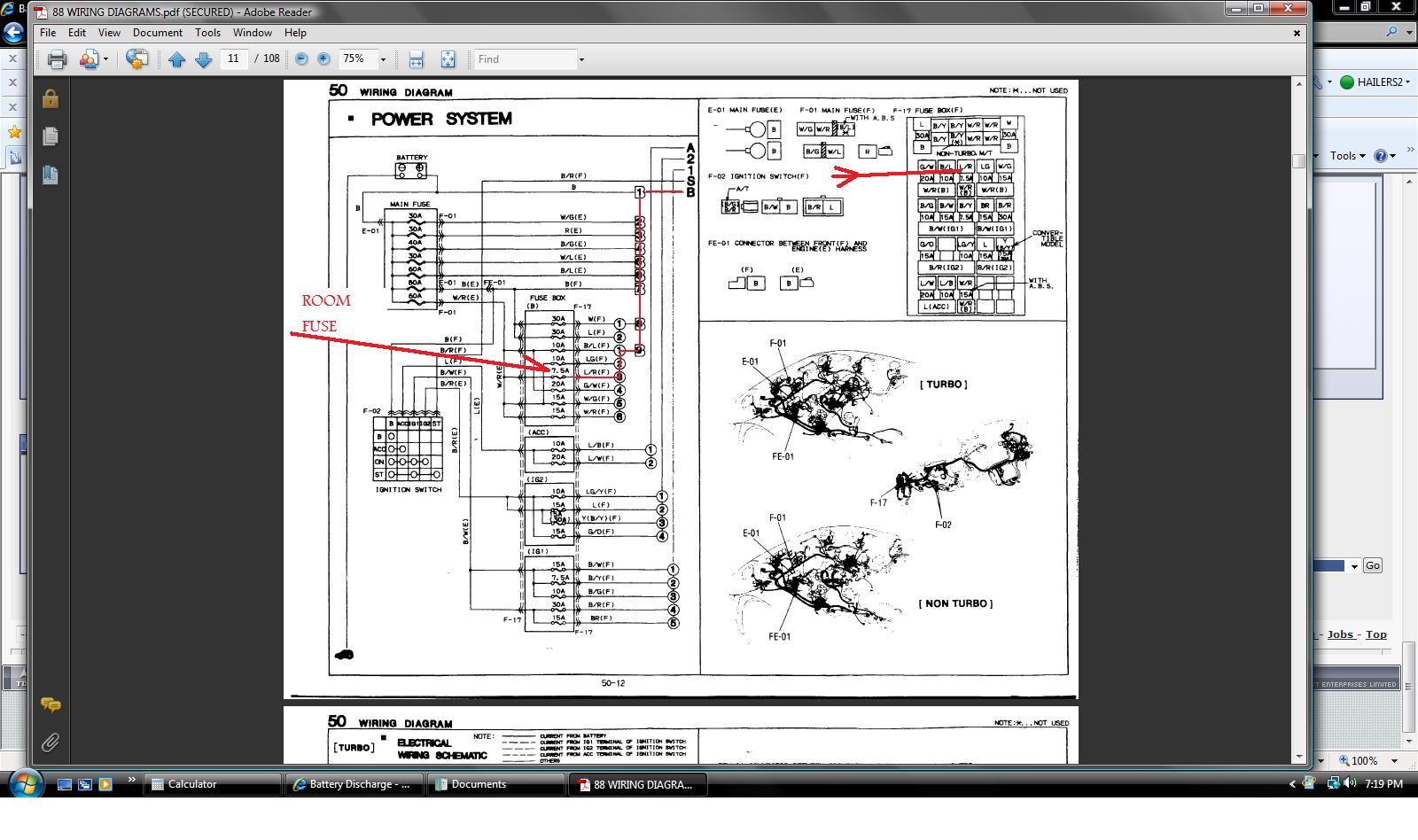Click the Print icon in toolbar
The height and width of the screenshot is (840, 1418).
(57, 59)
